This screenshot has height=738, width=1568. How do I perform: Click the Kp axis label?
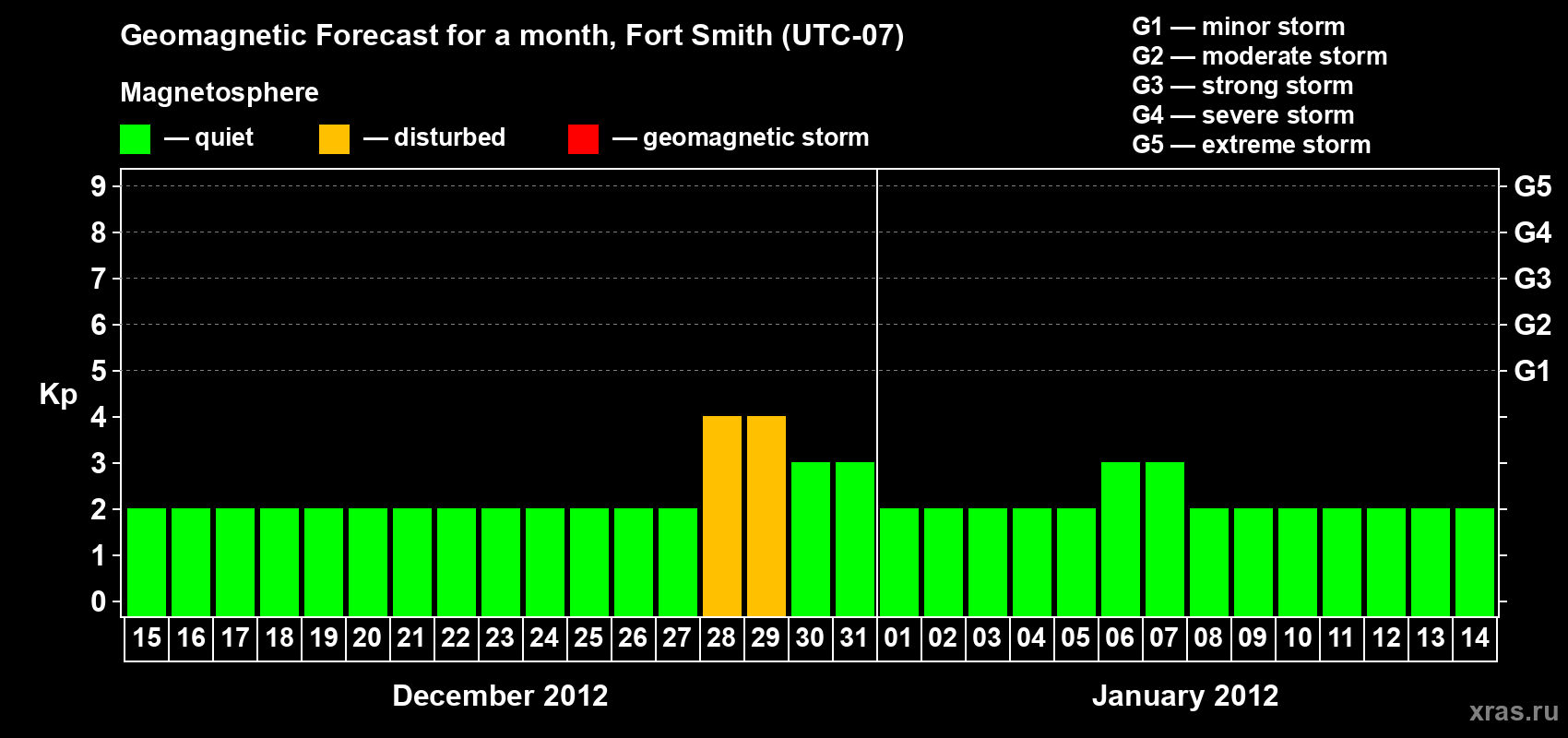tap(58, 394)
